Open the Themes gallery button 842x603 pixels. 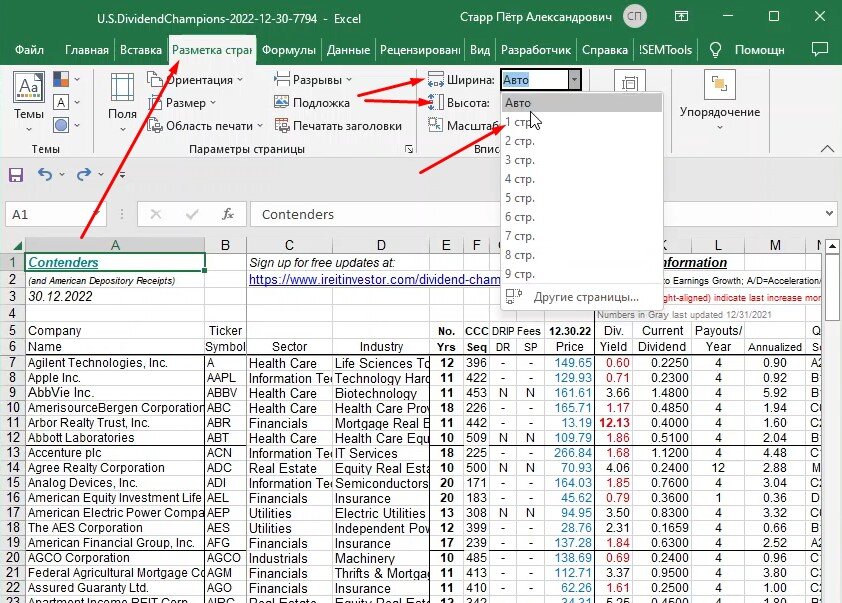[28, 102]
